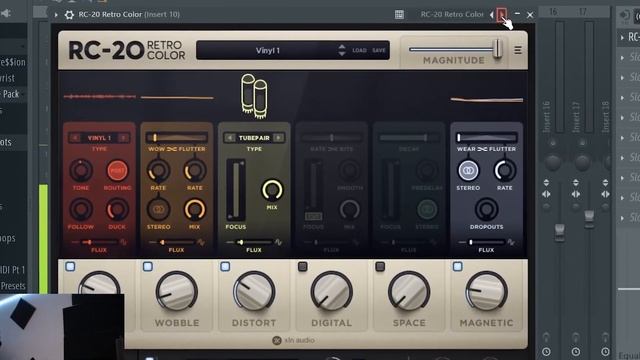Click the noise Follow knob
The height and width of the screenshot is (360, 640).
[x=81, y=209]
